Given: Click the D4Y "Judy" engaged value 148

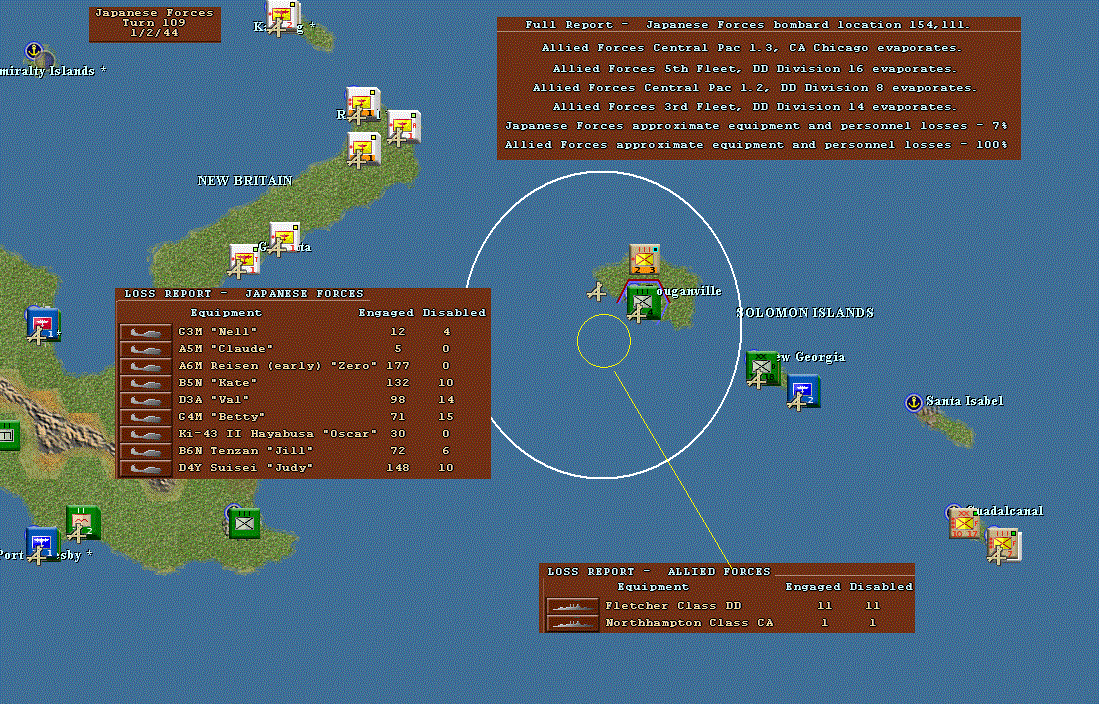Looking at the screenshot, I should (397, 468).
